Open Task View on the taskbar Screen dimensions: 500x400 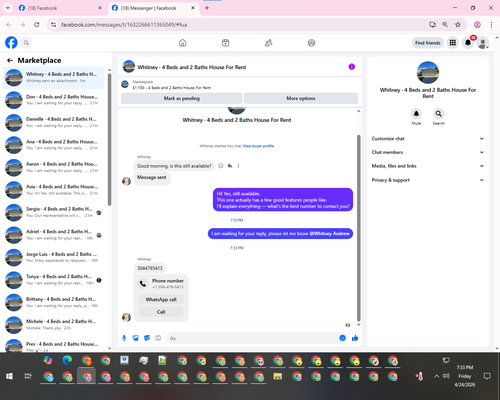click(x=28, y=376)
